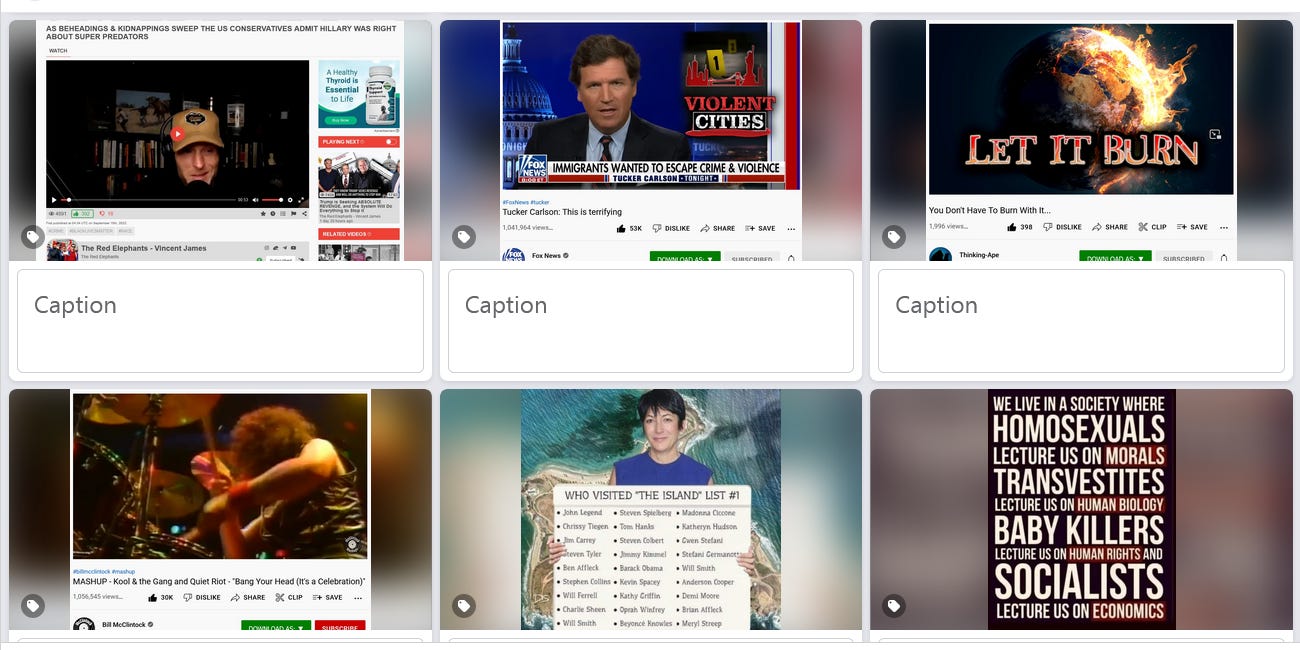This screenshot has width=1300, height=650.
Task: Select the Who Visited The Island list thumbnail
Action: [x=651, y=510]
